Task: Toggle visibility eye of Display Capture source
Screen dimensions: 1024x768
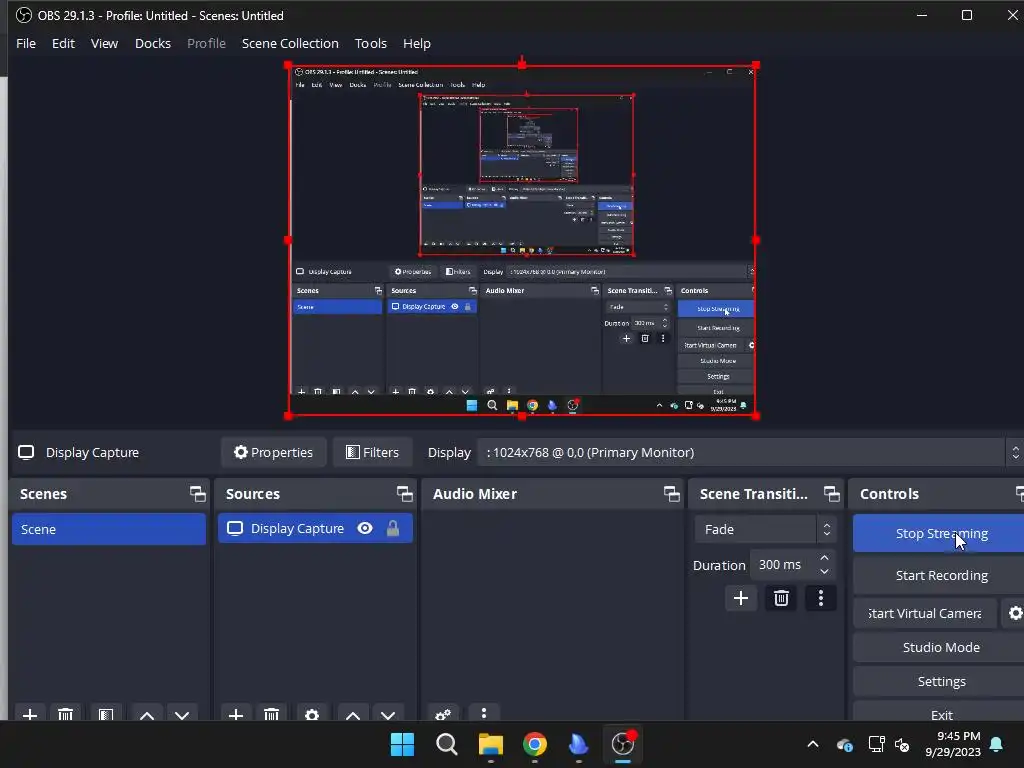Action: tap(365, 528)
